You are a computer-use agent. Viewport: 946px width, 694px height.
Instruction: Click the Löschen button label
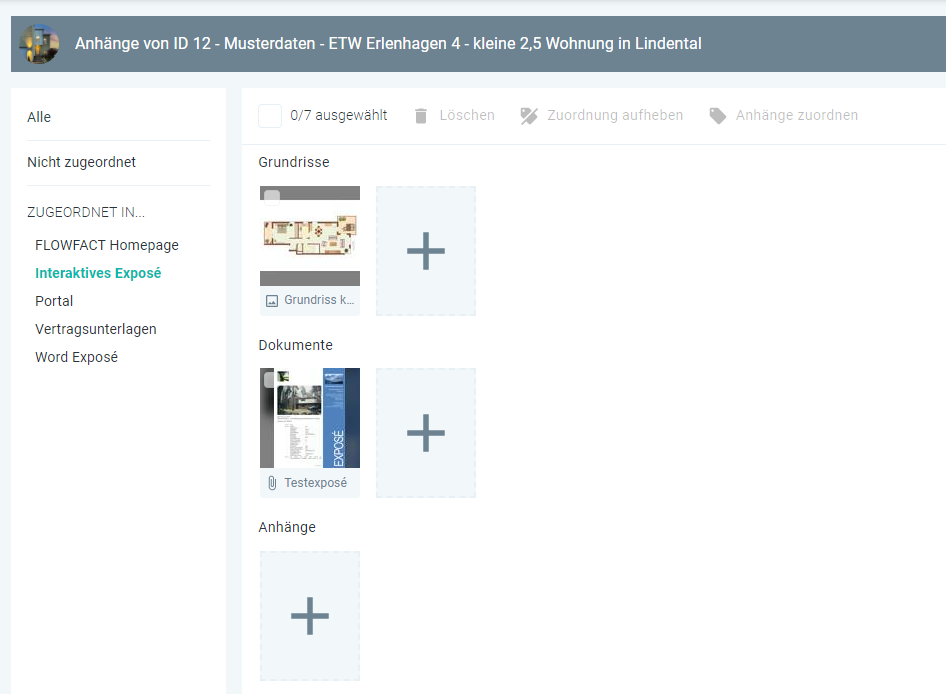[467, 115]
